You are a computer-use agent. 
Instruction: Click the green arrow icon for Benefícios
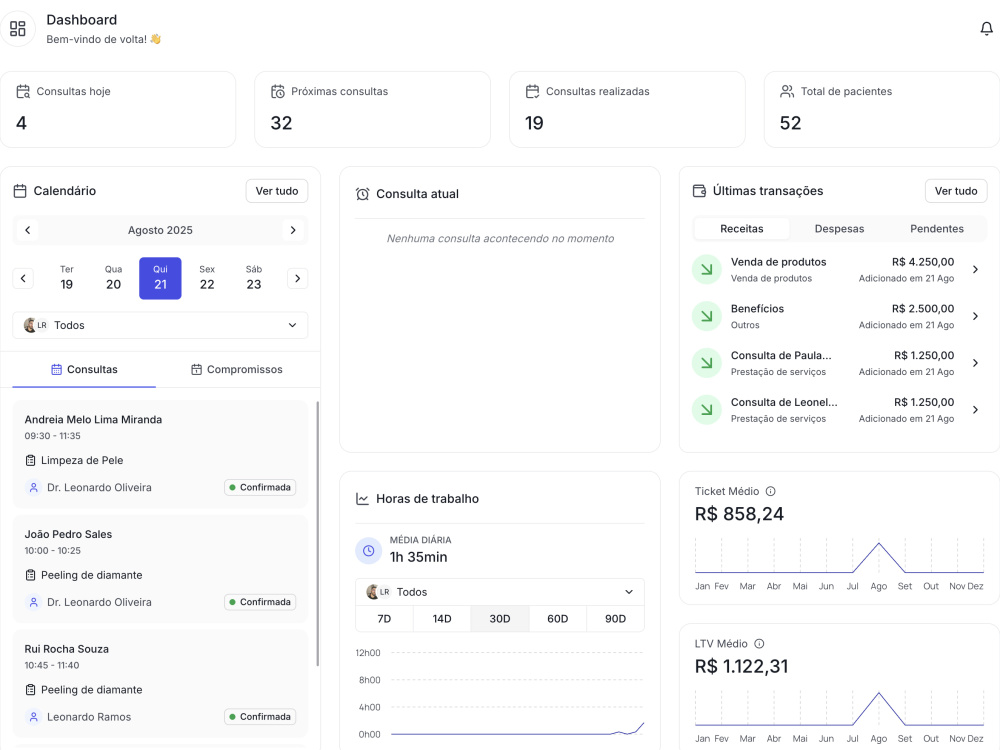tap(707, 316)
